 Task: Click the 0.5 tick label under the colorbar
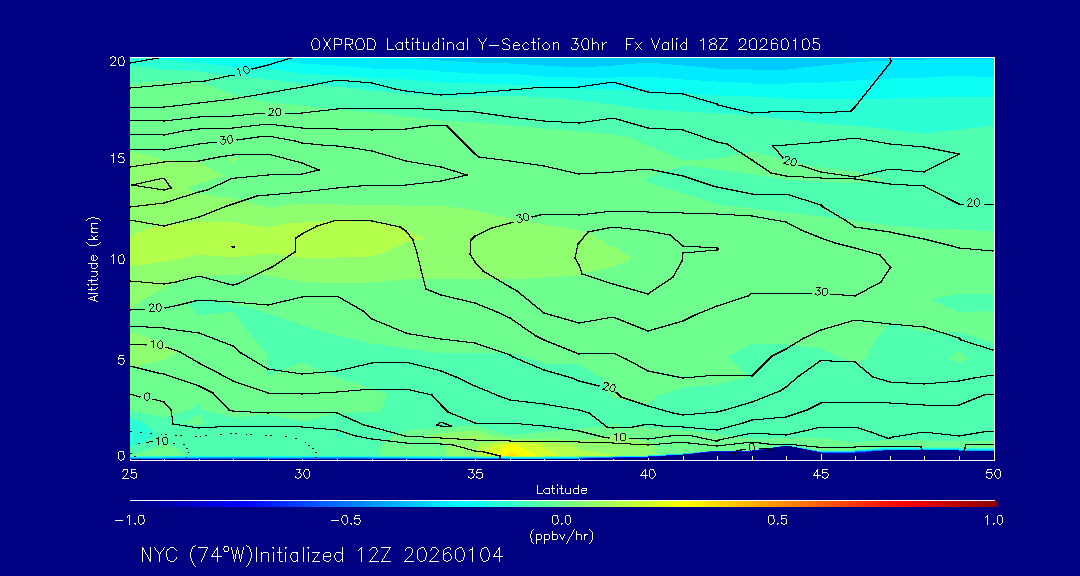[x=777, y=520]
